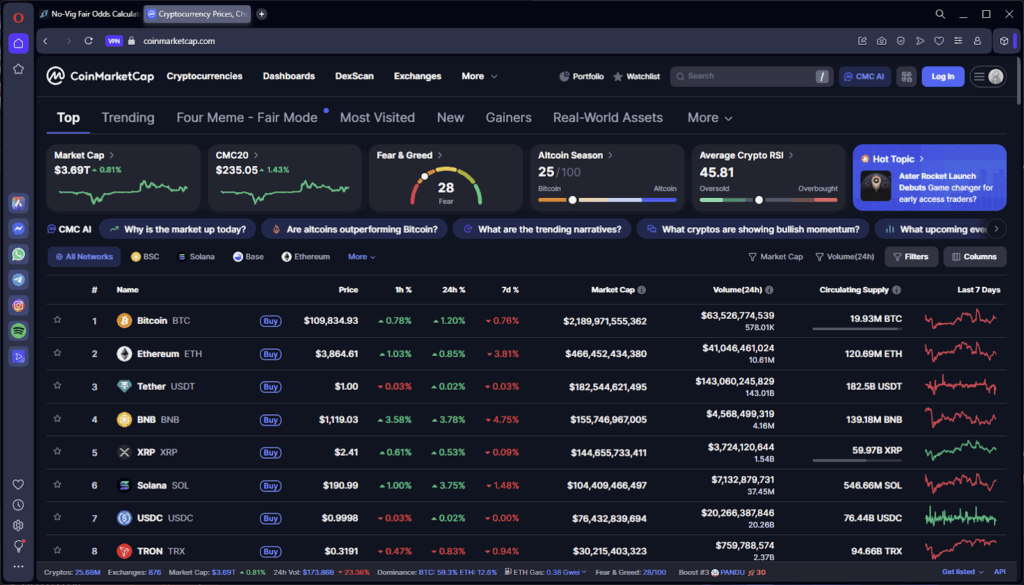
Task: Click the CMC AI button
Action: (865, 76)
